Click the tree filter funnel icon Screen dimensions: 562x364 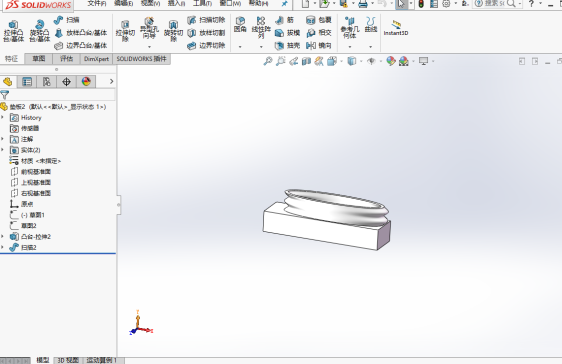point(5,95)
